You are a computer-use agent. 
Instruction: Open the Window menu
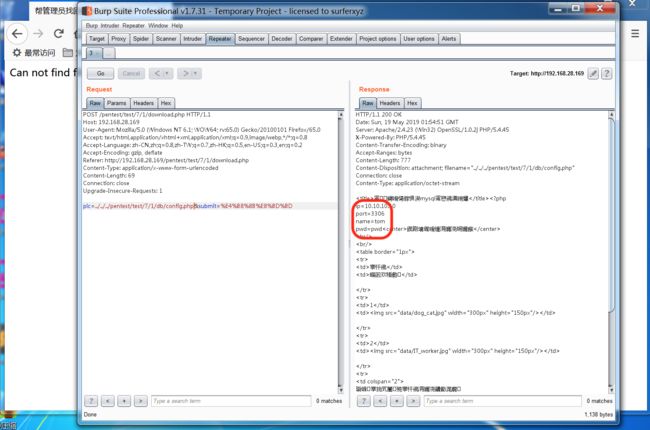pos(158,26)
